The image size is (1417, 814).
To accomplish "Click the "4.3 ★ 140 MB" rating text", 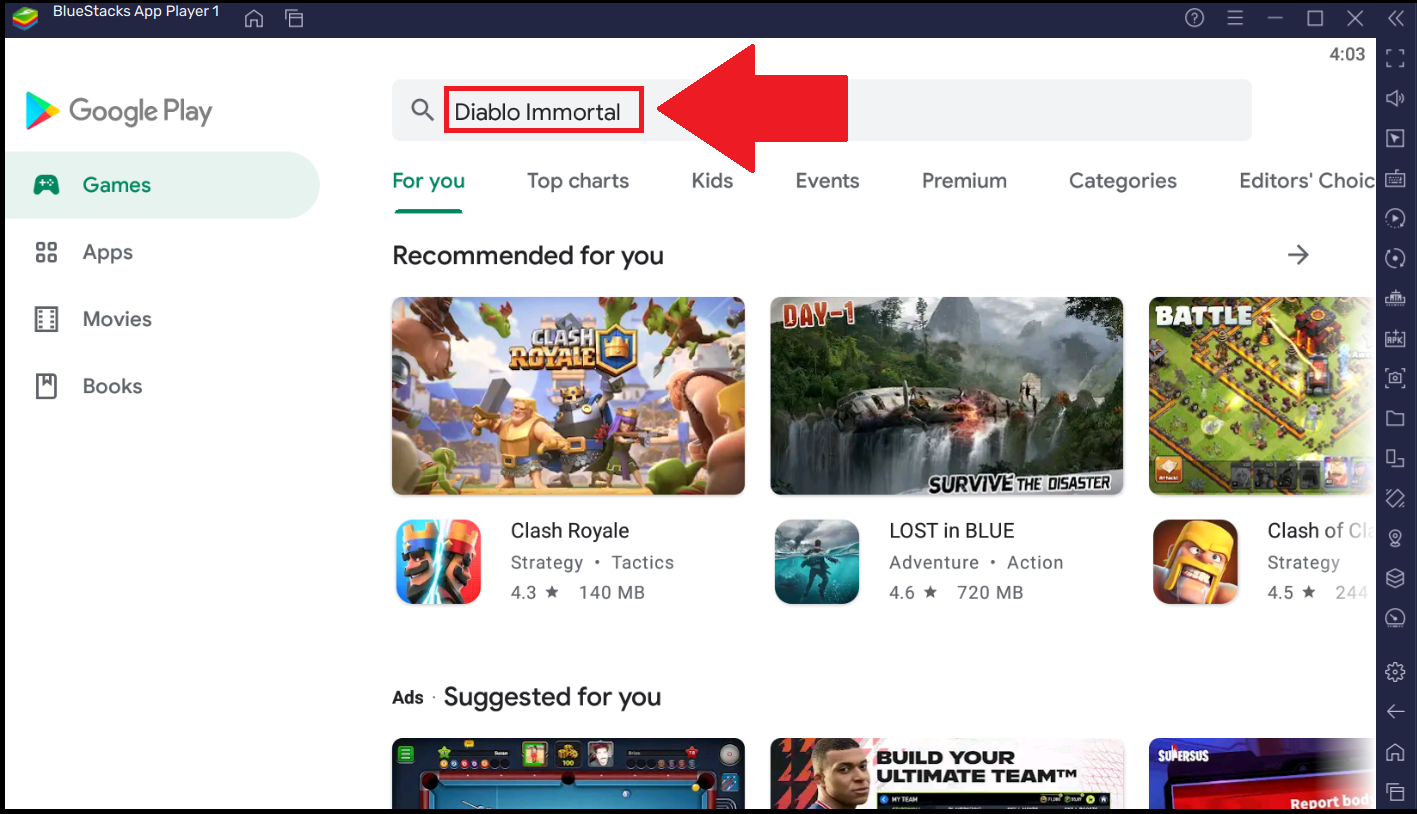I will click(578, 592).
